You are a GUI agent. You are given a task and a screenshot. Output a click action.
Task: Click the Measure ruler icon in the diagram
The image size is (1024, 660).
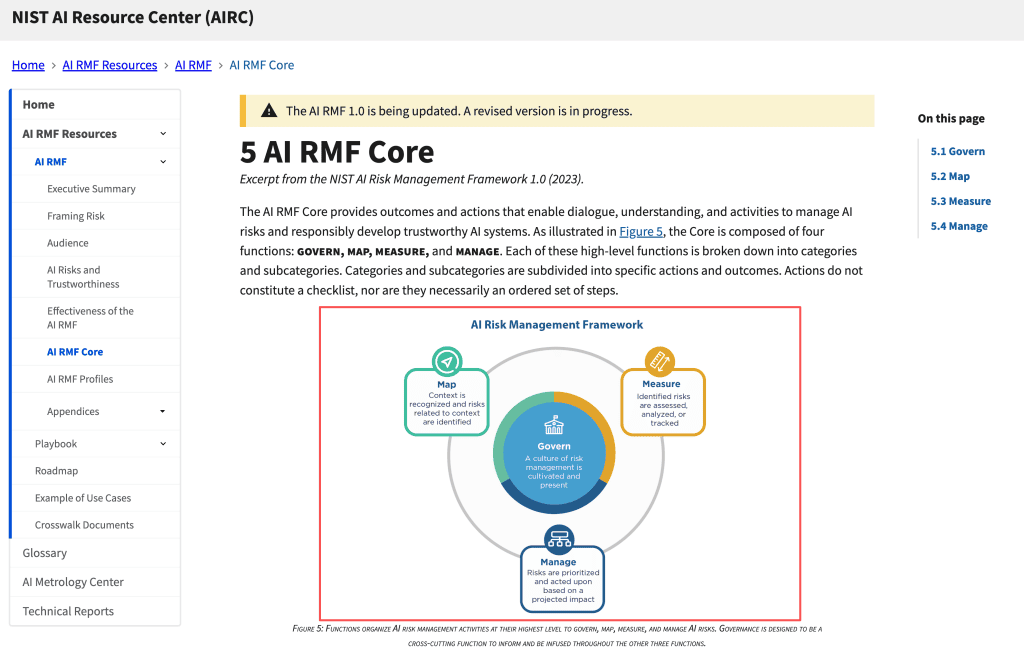pos(660,361)
